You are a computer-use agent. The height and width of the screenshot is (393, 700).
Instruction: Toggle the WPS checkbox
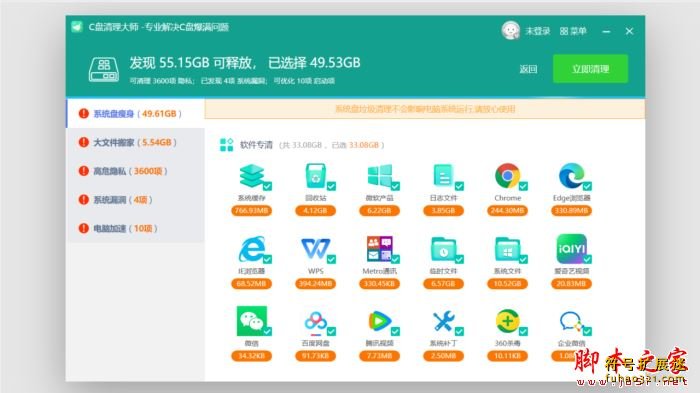click(331, 259)
